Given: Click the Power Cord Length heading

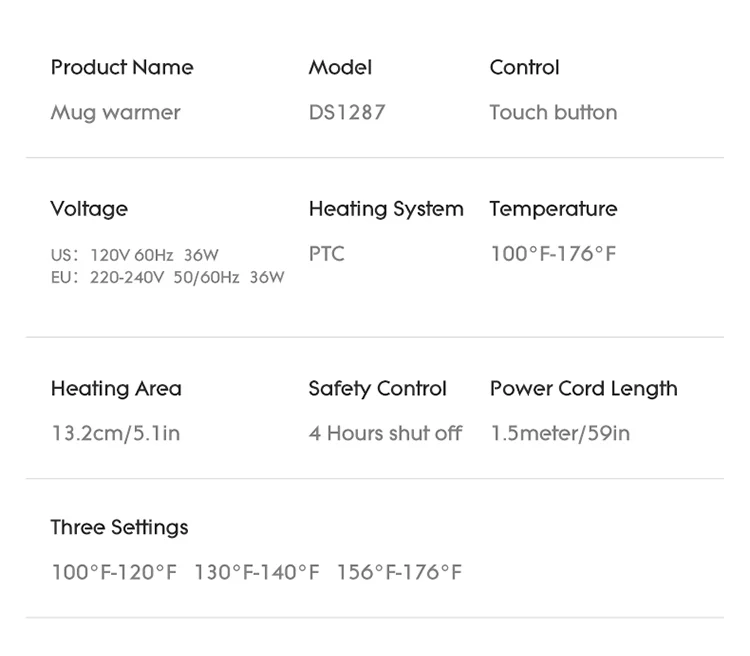Looking at the screenshot, I should pos(584,389).
